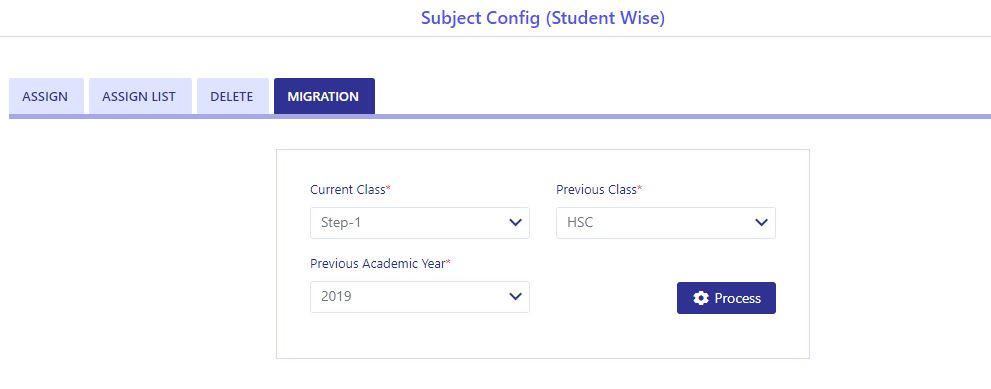Image resolution: width=991 pixels, height=389 pixels.
Task: Select the MIGRATION tab
Action: (x=324, y=97)
